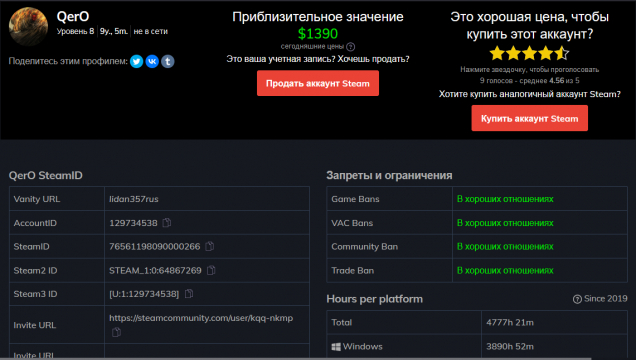Copy the AccountID value

(x=167, y=223)
